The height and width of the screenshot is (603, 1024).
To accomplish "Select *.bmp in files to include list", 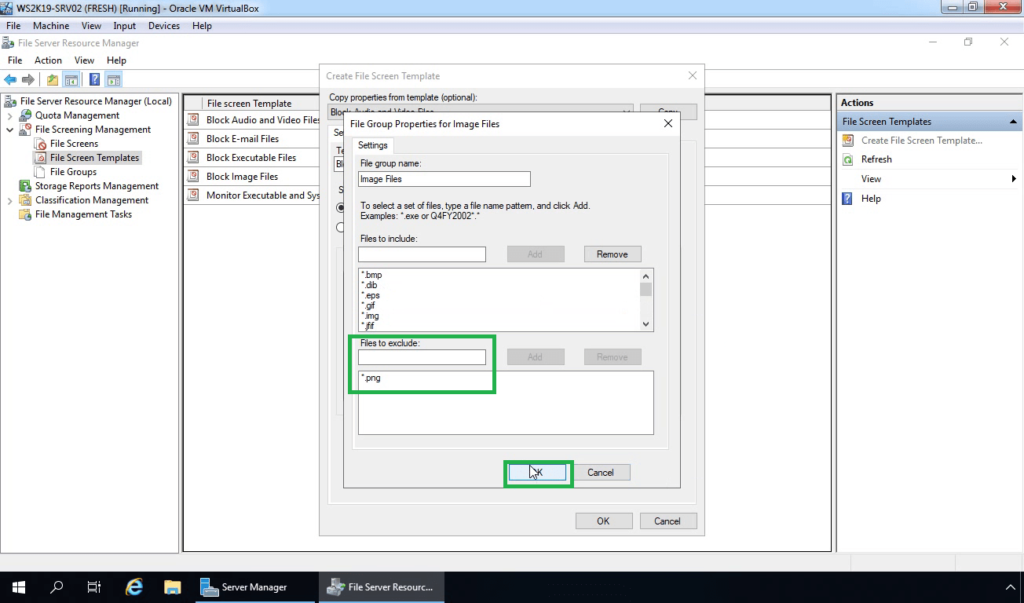I will click(372, 275).
